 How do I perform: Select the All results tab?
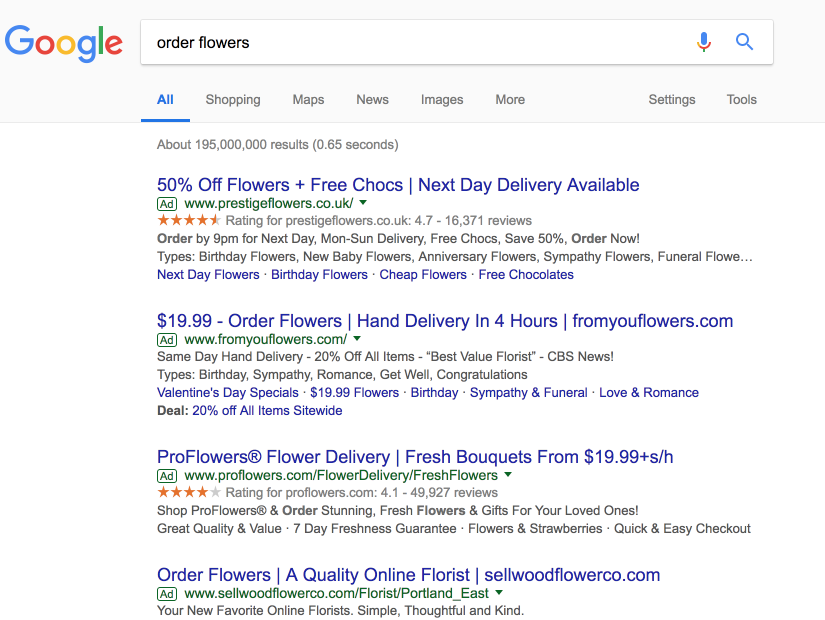coord(165,99)
